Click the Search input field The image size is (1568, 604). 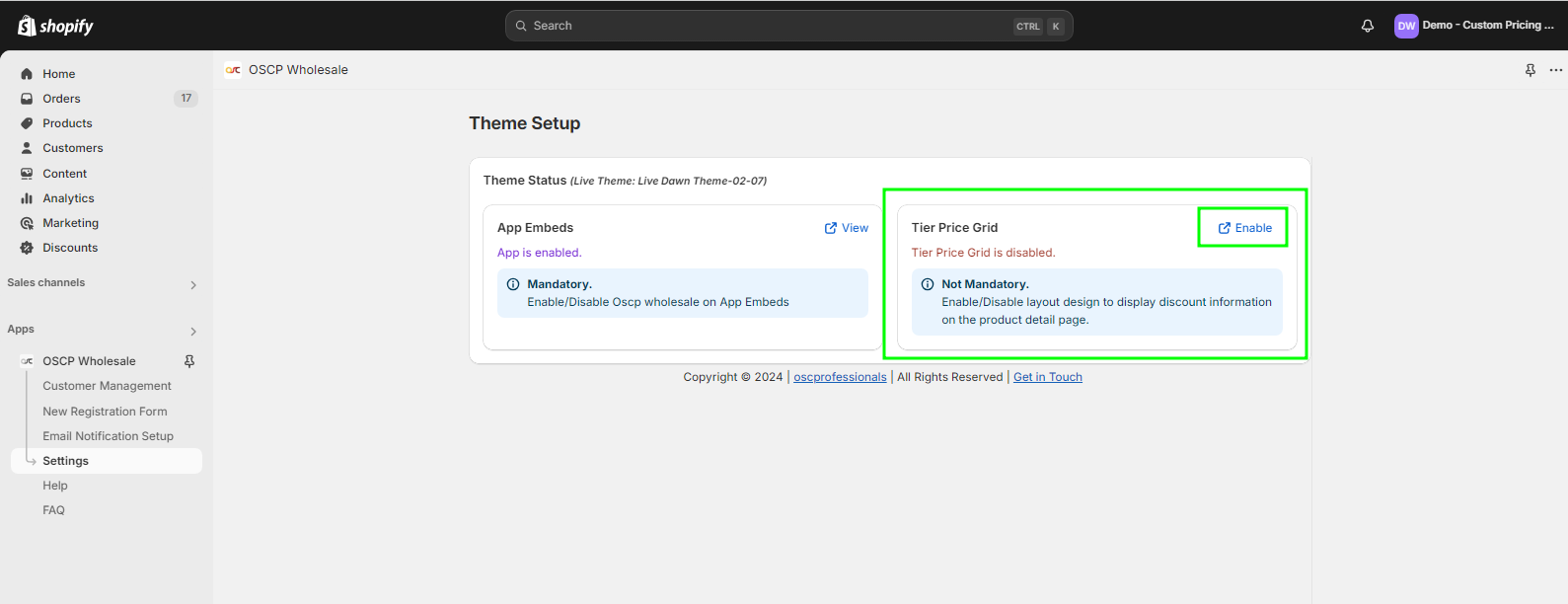point(770,26)
